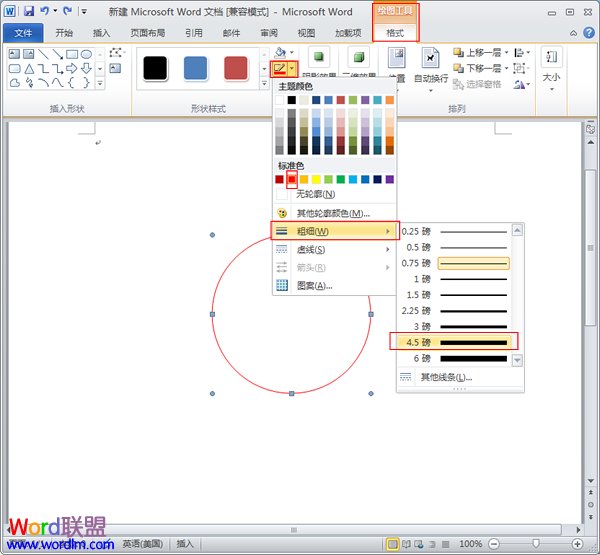The image size is (600, 555).
Task: Open the shape outline pen icon
Action: click(280, 69)
